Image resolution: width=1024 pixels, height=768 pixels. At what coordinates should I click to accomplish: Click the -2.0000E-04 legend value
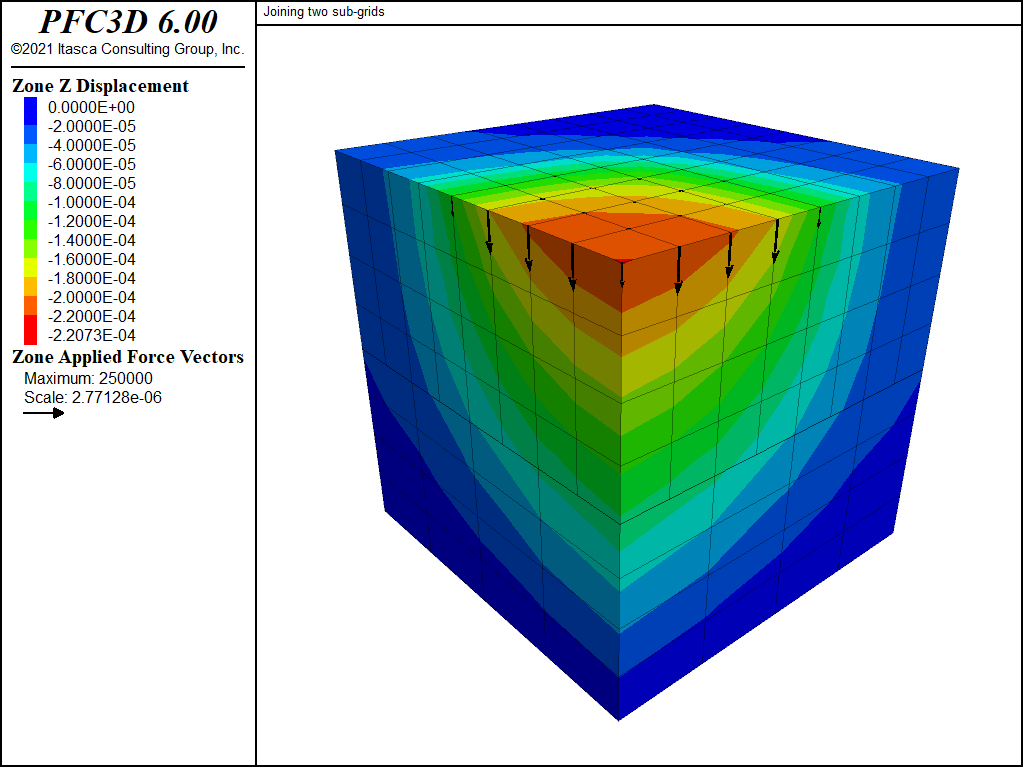pyautogui.click(x=91, y=297)
